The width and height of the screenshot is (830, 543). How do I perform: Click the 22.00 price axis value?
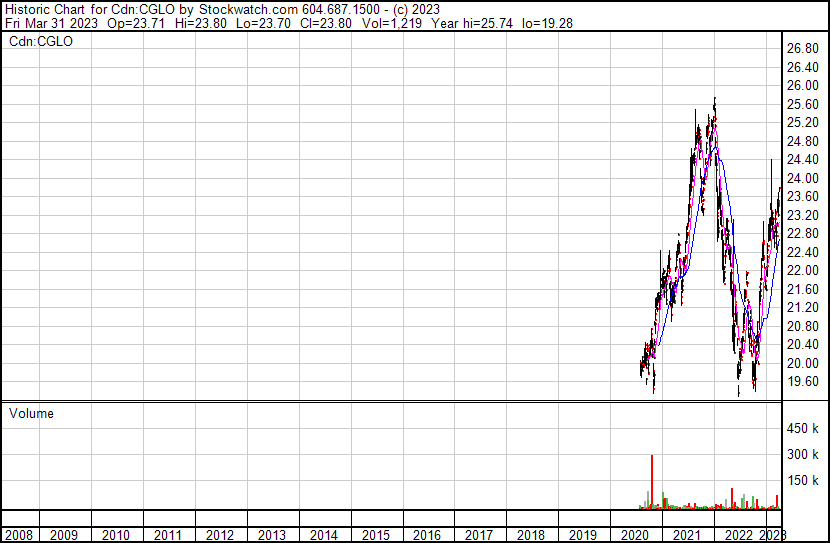(803, 271)
